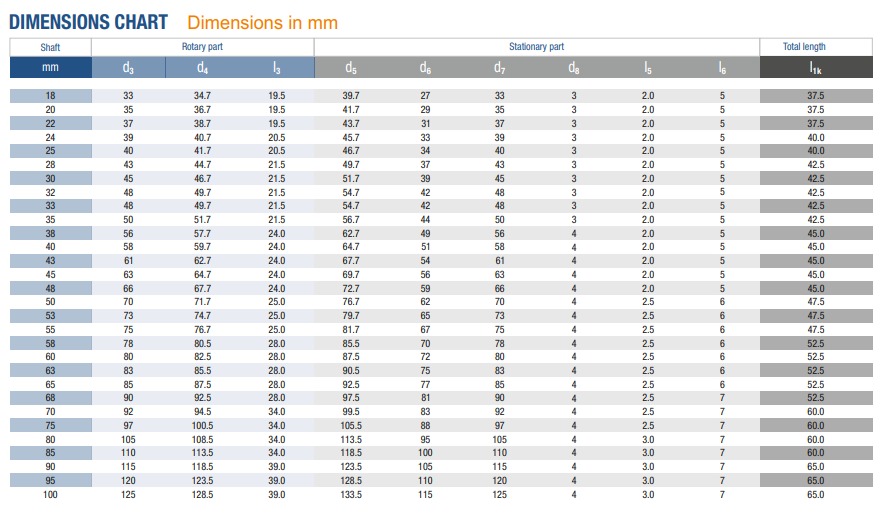Screen dimensions: 892x514
Task: Click d5 value 90.5 in shaft 63 row
Action: point(351,371)
